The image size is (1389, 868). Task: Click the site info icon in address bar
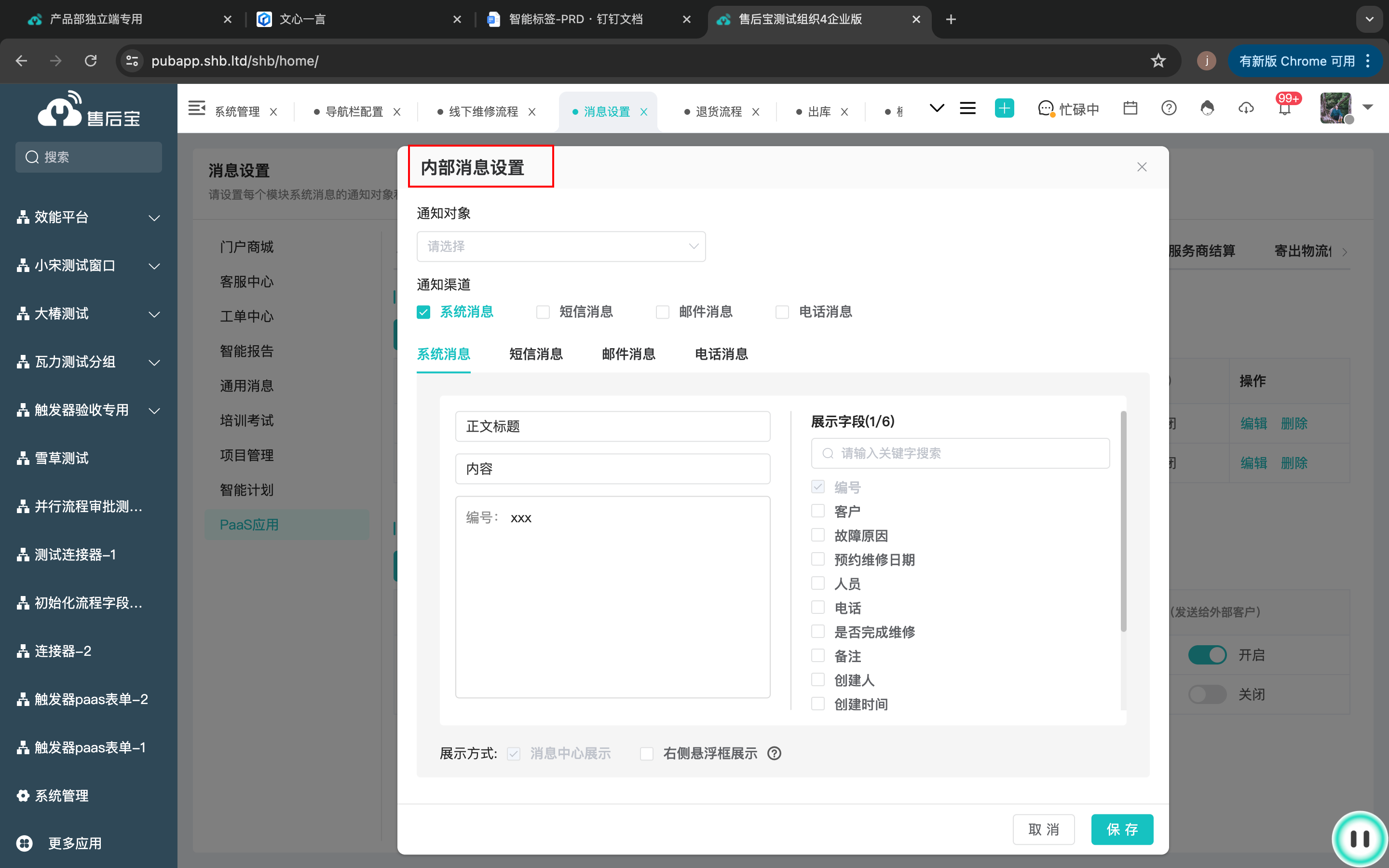click(132, 61)
